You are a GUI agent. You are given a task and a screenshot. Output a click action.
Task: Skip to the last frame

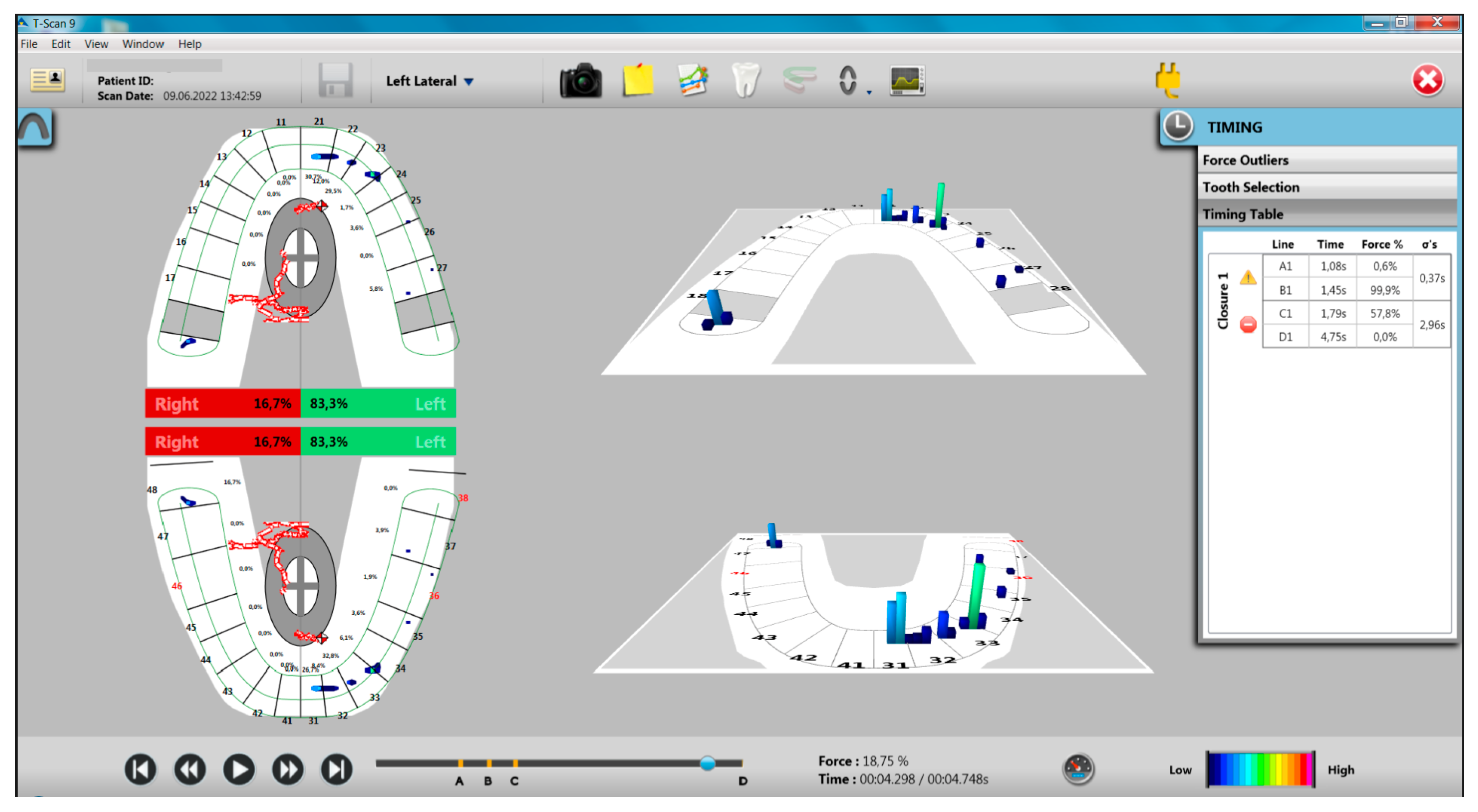pos(336,769)
